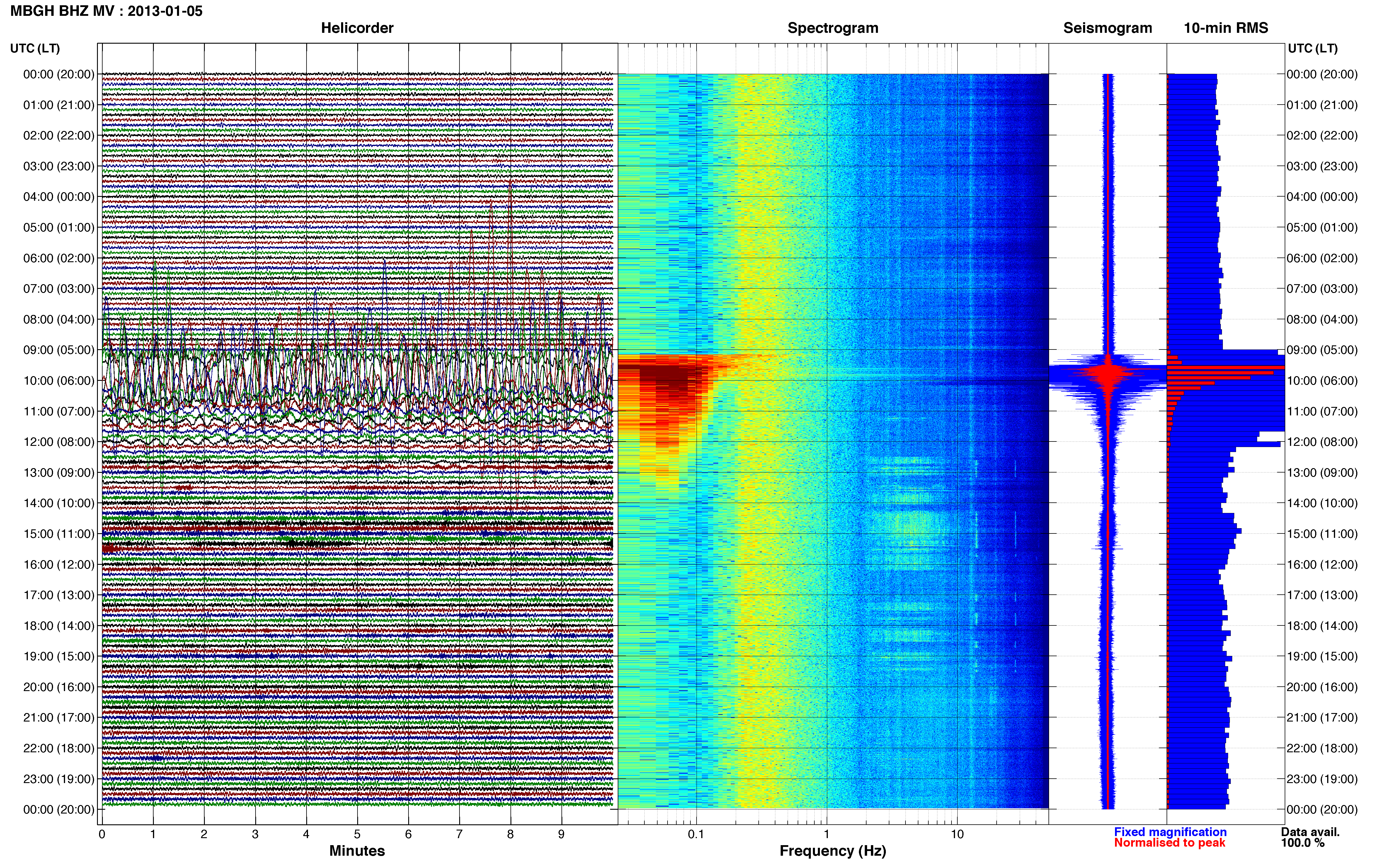The height and width of the screenshot is (868, 1389).
Task: Click the '10-min RMS' panel heading
Action: click(x=1225, y=28)
